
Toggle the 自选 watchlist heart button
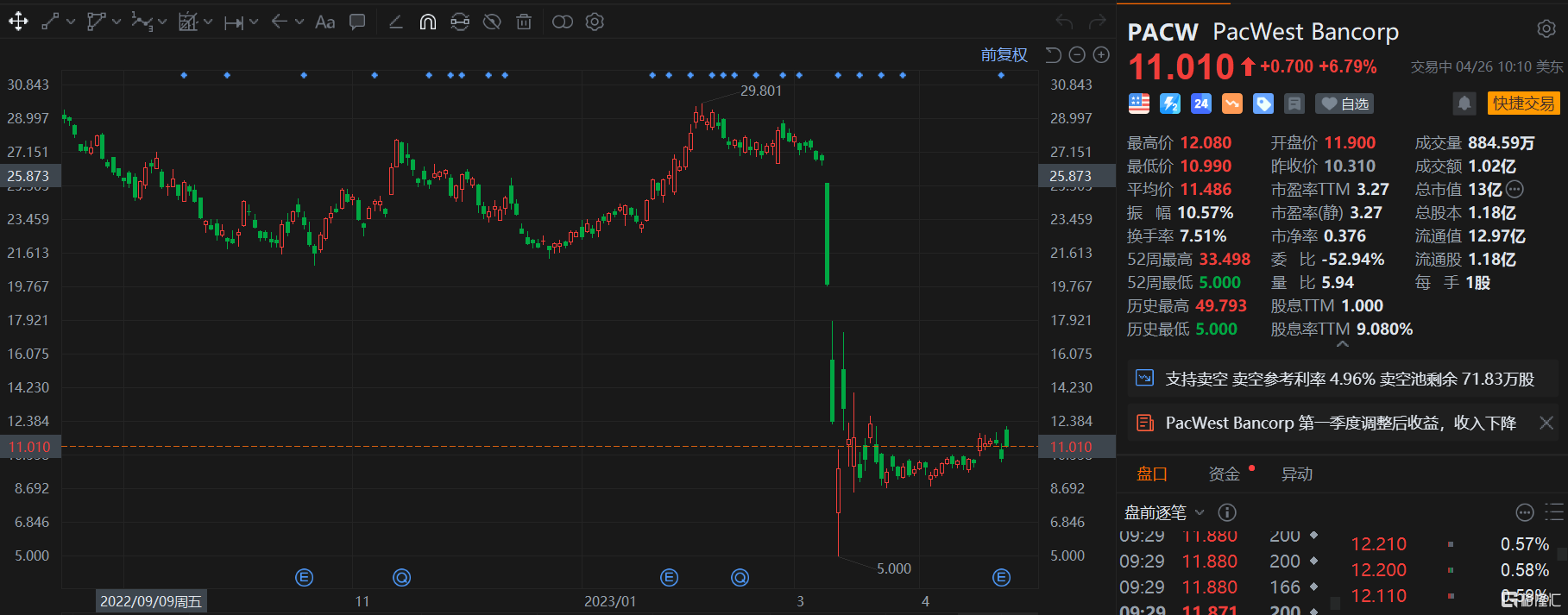click(1344, 104)
